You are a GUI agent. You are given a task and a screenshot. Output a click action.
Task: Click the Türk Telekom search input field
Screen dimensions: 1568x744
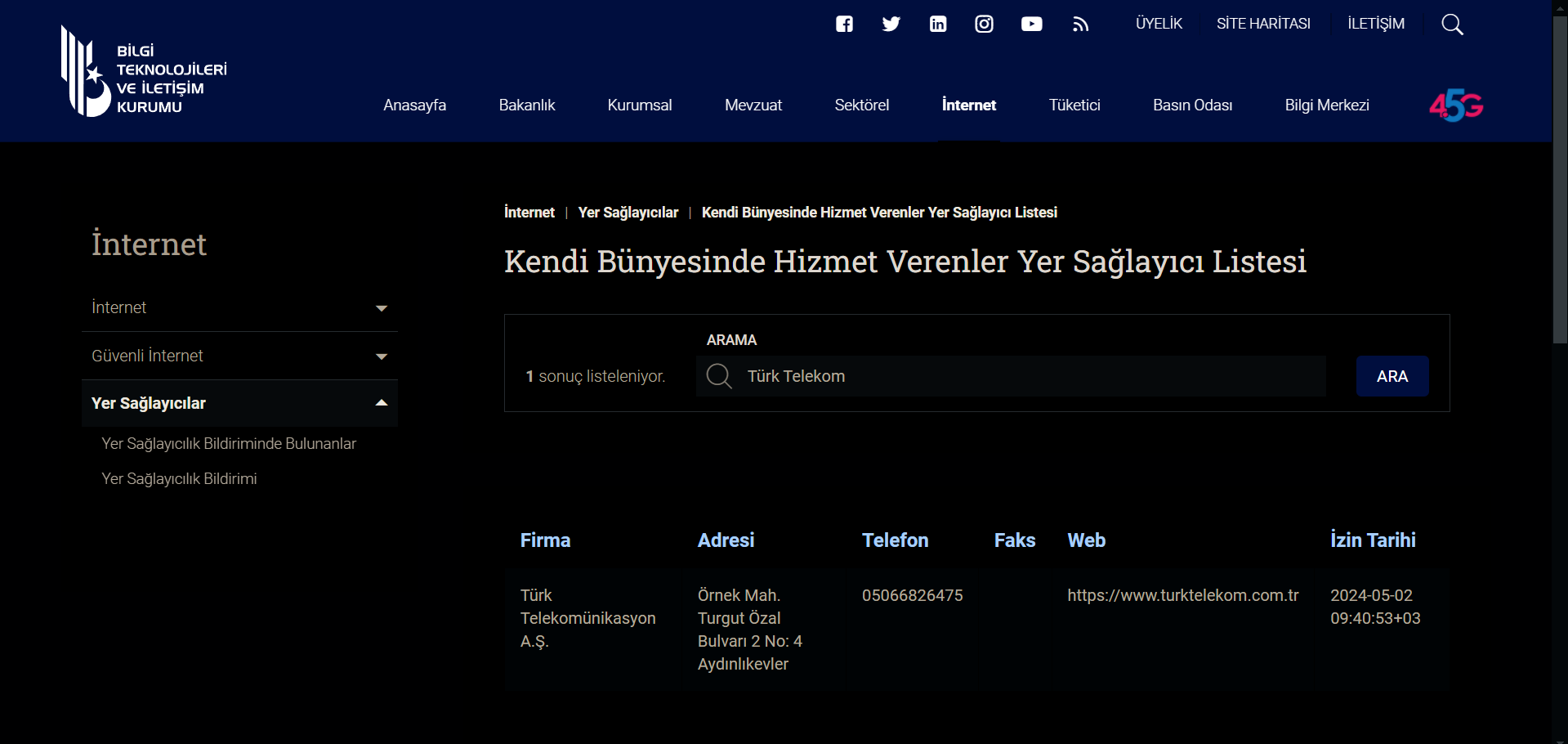(1011, 376)
